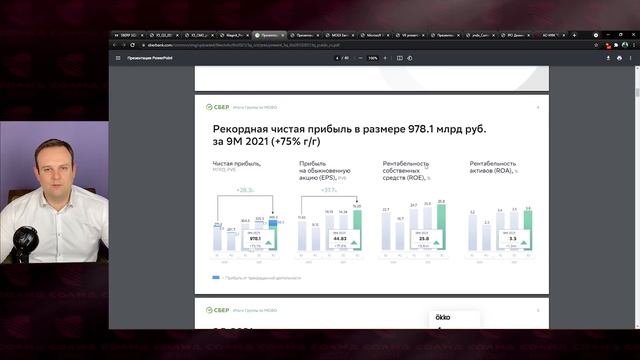Click the presenter webcam video
The width and height of the screenshot is (640, 360).
54,192
